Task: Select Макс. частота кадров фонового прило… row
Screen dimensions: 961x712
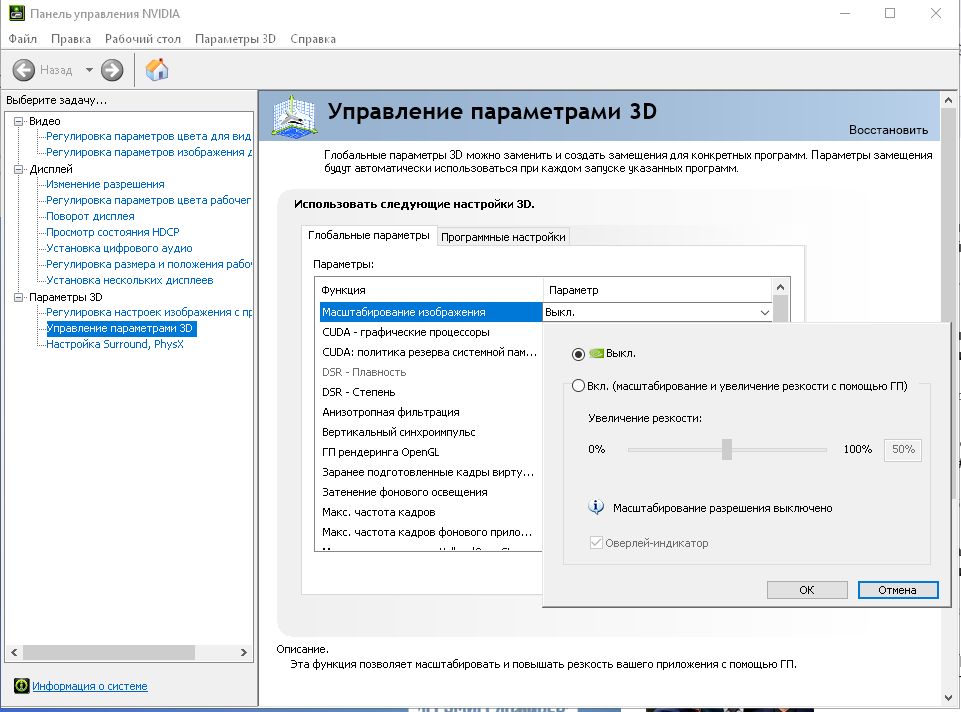Action: (431, 532)
